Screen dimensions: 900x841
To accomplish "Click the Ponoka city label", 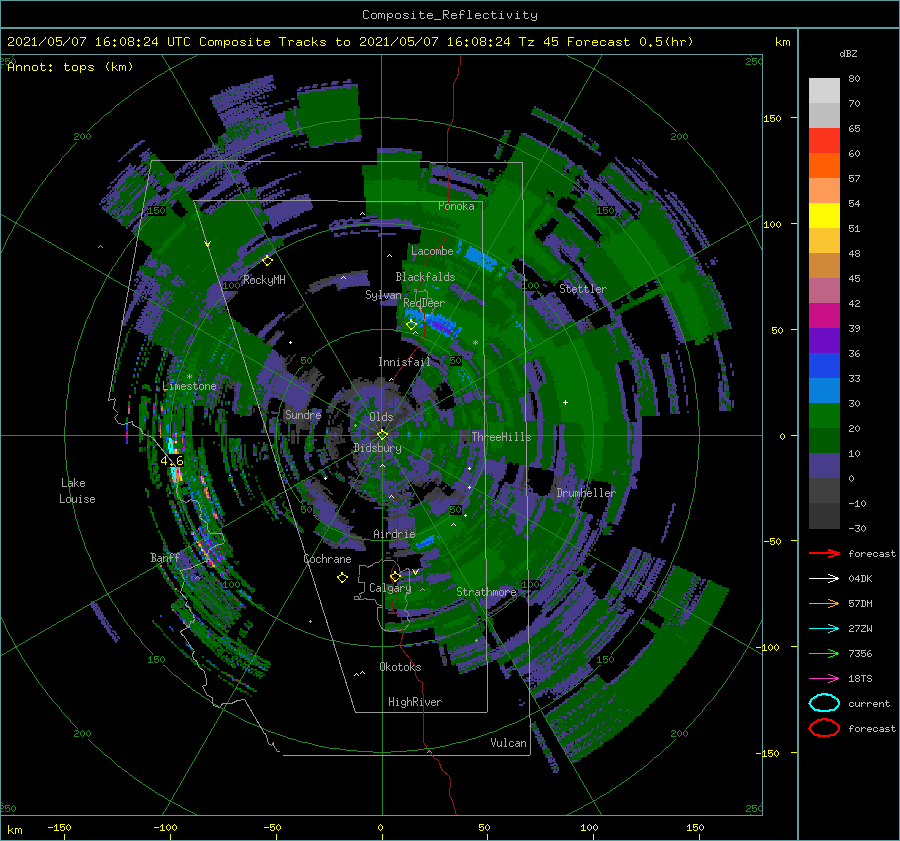I will (x=456, y=206).
